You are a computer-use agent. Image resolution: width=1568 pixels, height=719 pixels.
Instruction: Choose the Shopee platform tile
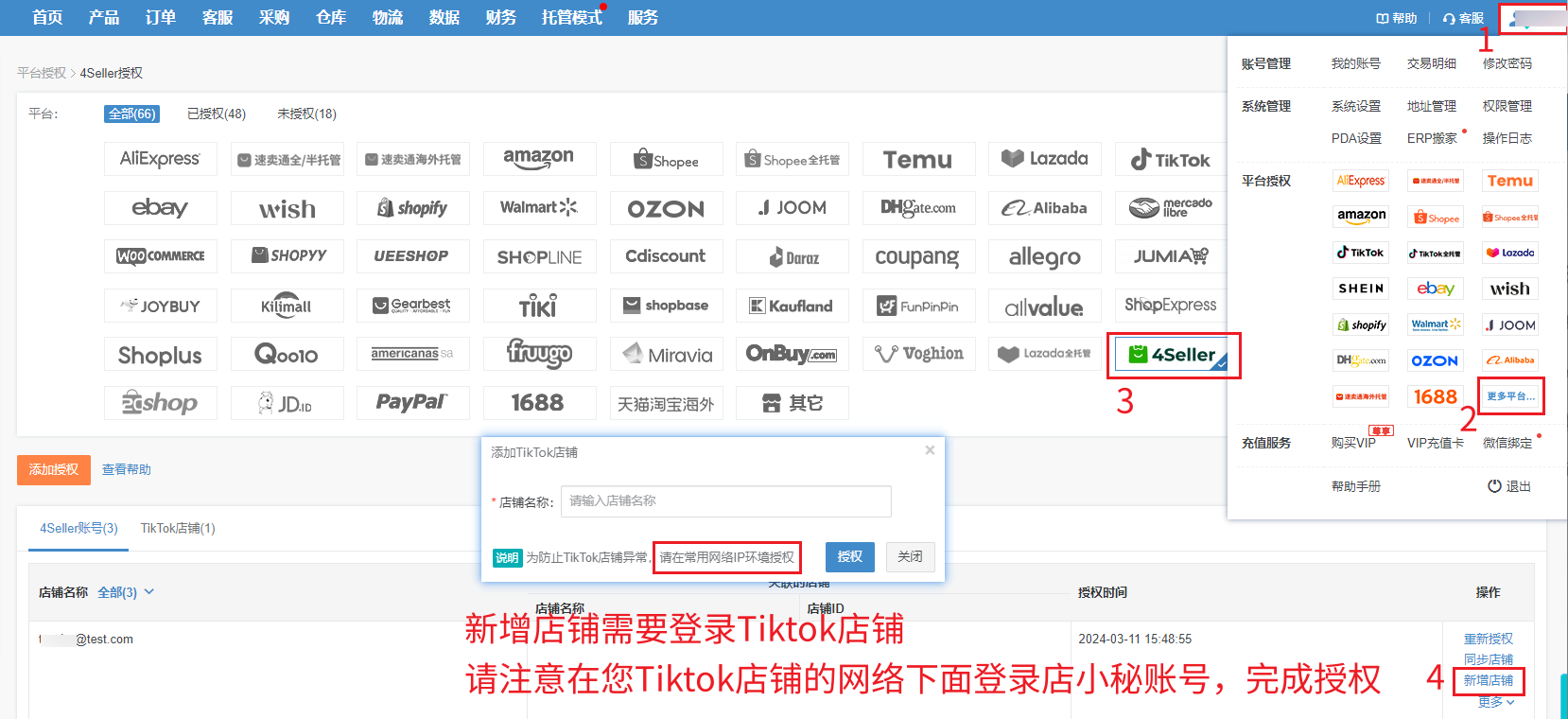click(666, 159)
